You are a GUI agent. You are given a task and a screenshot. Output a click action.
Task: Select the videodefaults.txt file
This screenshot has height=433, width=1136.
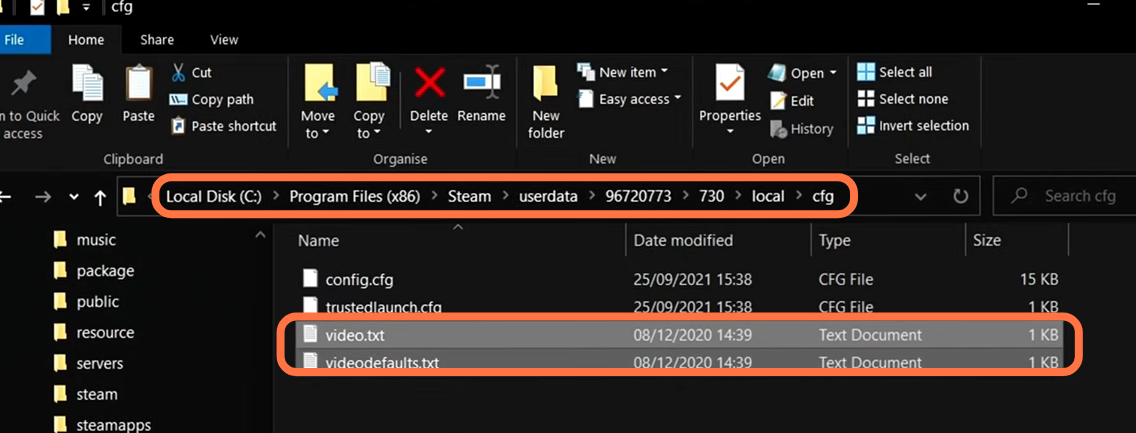[681, 361]
